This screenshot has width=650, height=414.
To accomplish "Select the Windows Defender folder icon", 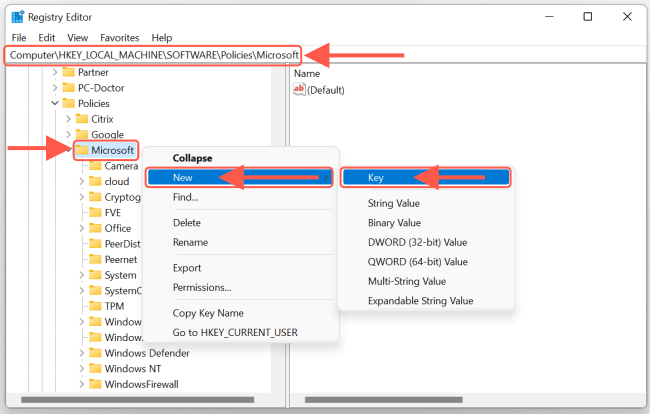I will (96, 353).
